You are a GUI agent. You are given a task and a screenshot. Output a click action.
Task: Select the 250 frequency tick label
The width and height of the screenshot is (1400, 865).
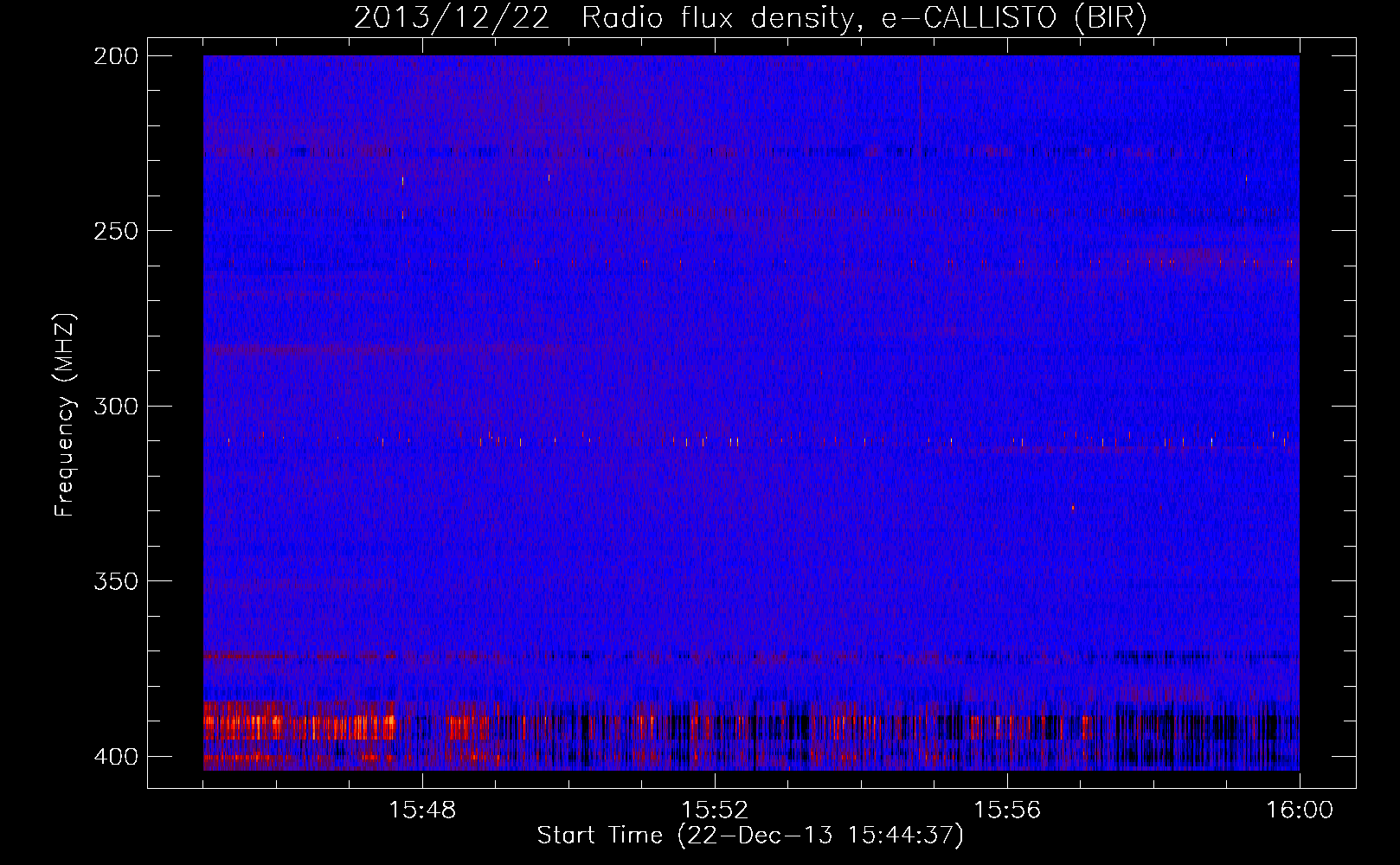pos(115,231)
